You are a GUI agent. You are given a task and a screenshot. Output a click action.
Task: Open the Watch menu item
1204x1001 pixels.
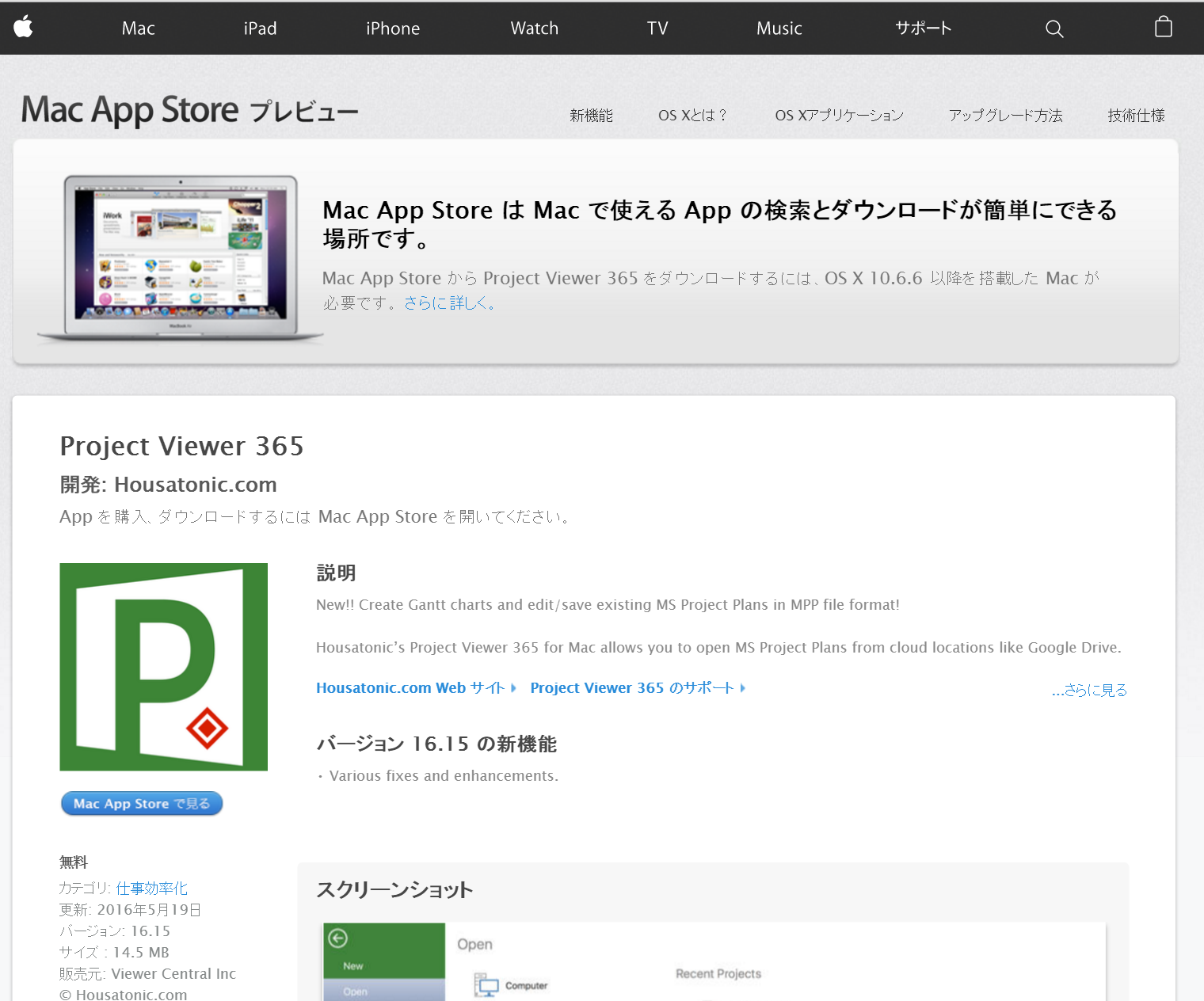coord(535,29)
